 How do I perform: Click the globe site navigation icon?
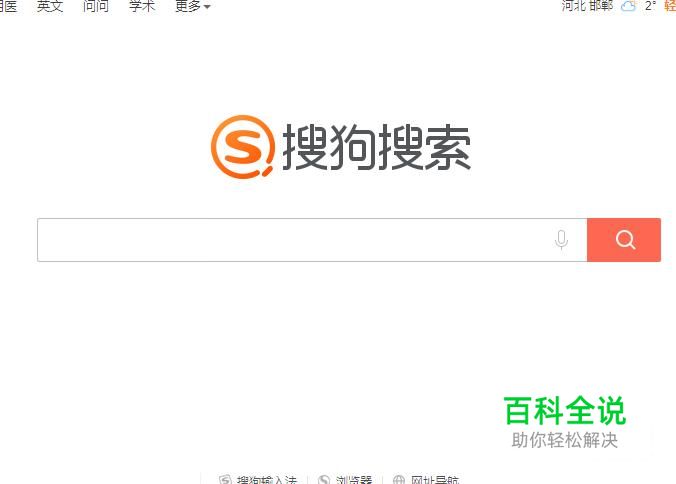pos(399,480)
